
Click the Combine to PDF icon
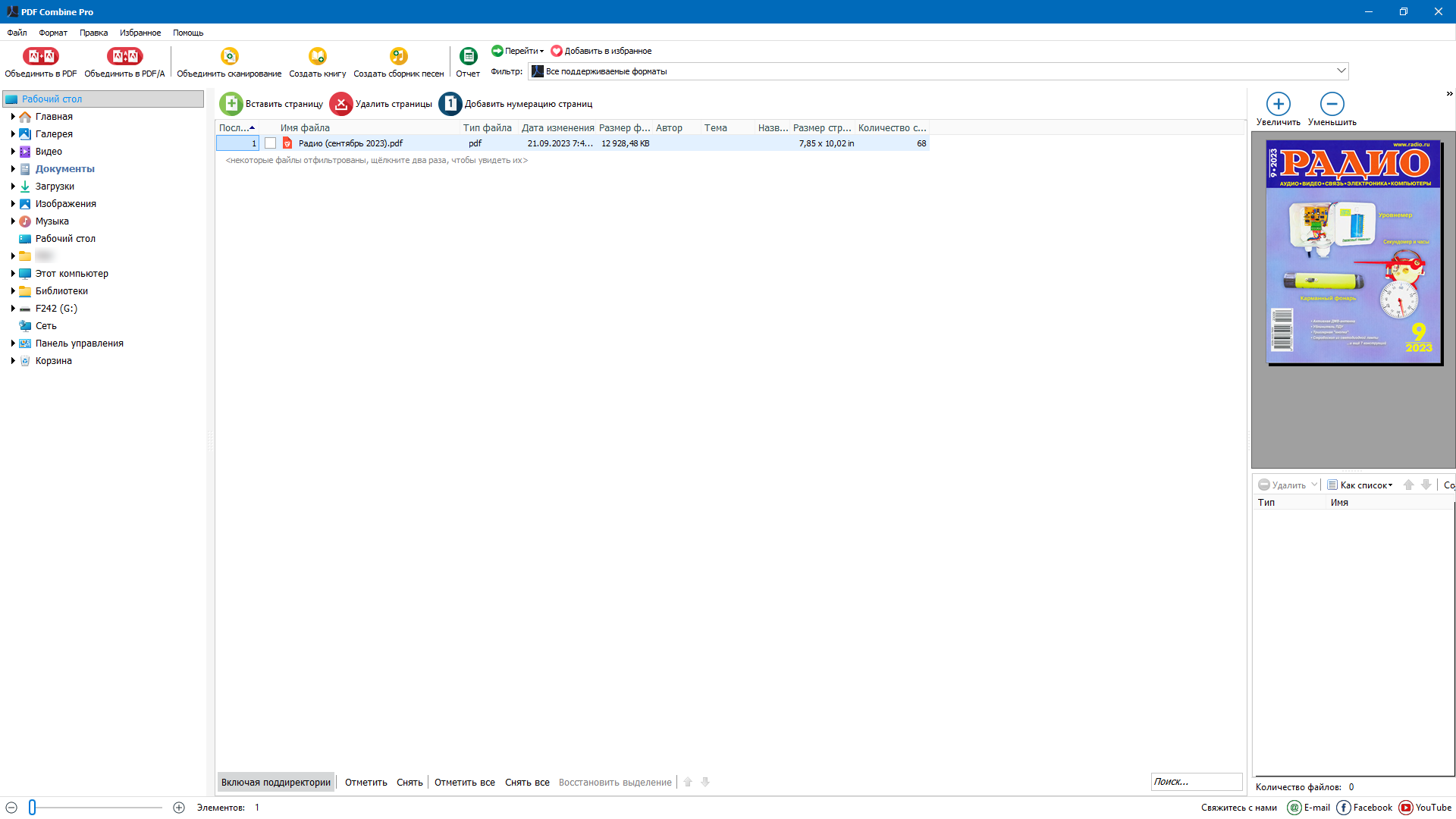tap(40, 56)
